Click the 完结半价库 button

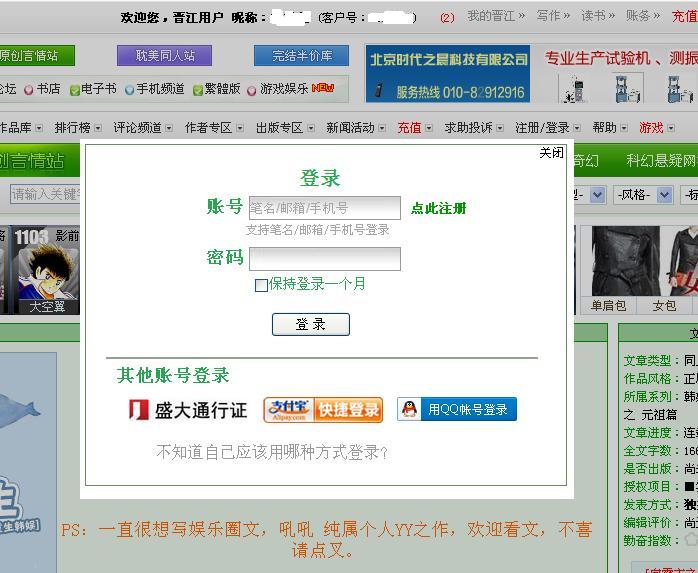pyautogui.click(x=301, y=56)
